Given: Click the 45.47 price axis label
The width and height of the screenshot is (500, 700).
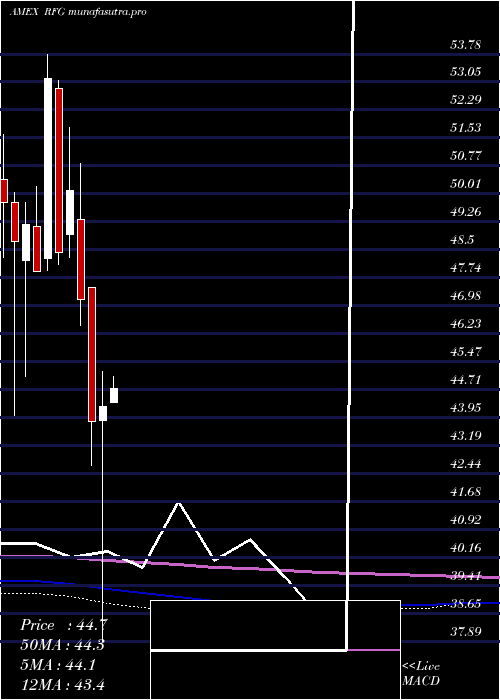Looking at the screenshot, I should point(466,352).
